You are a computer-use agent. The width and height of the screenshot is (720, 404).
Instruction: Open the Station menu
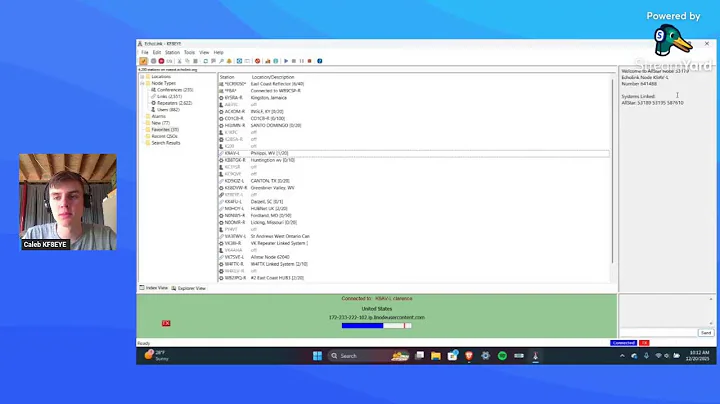pyautogui.click(x=172, y=53)
